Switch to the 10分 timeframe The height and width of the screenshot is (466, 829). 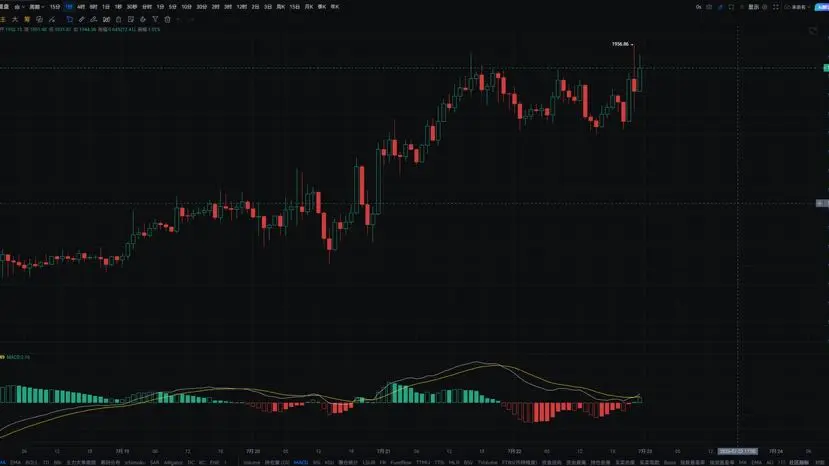187,7
